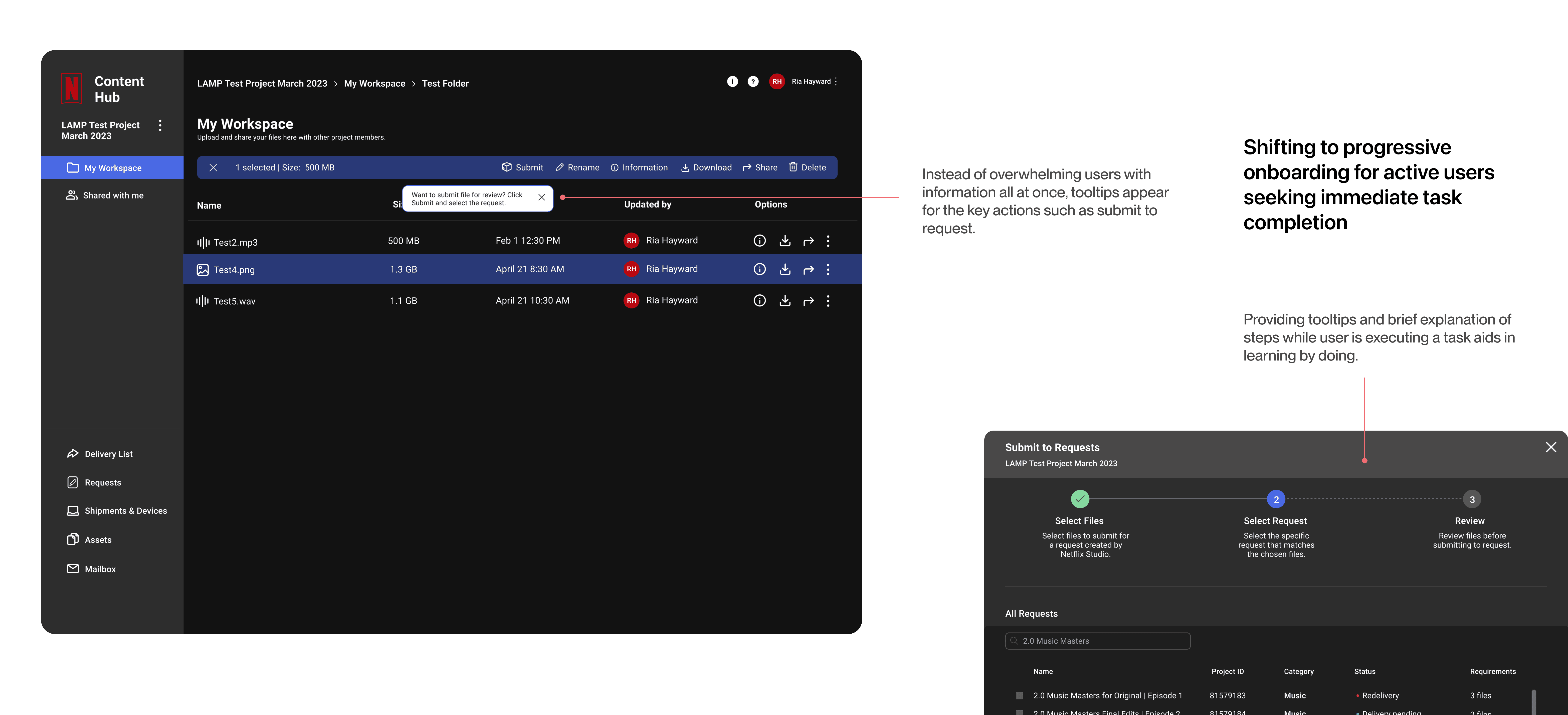Click My Workspace breadcrumb link
Screen dimensions: 1568x715
374,83
